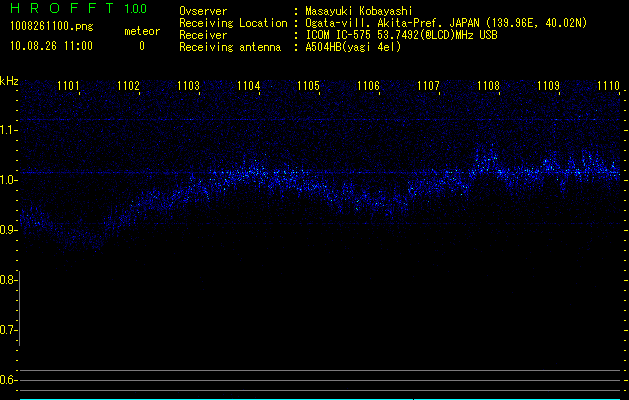This screenshot has width=629, height=400.
Task: Click the Ovserver field label
Action: pos(203,11)
